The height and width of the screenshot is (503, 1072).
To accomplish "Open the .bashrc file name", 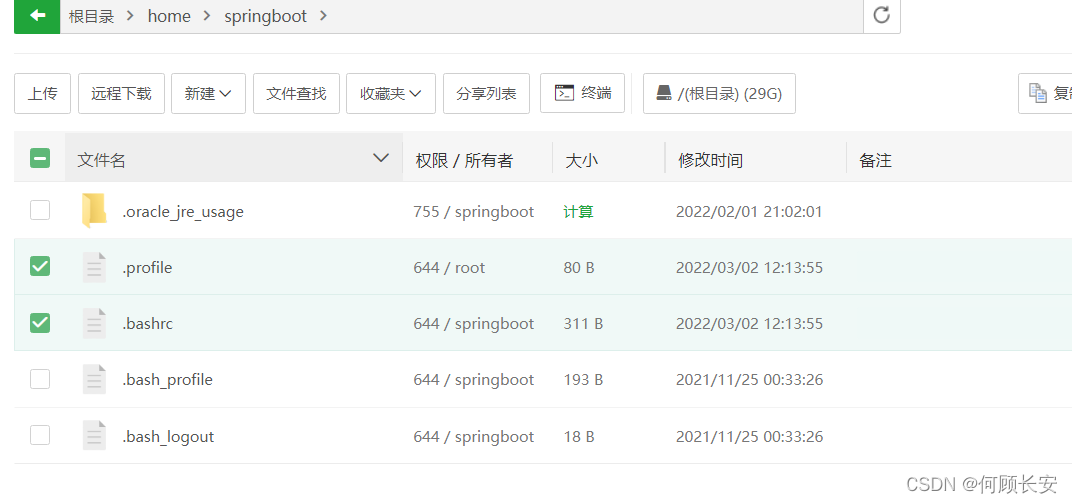I will (x=148, y=323).
